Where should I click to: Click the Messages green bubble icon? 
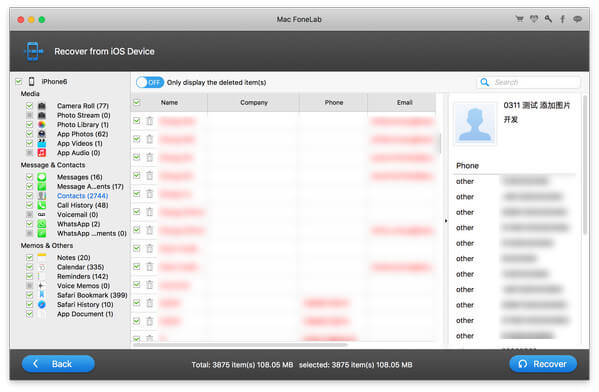(x=42, y=177)
